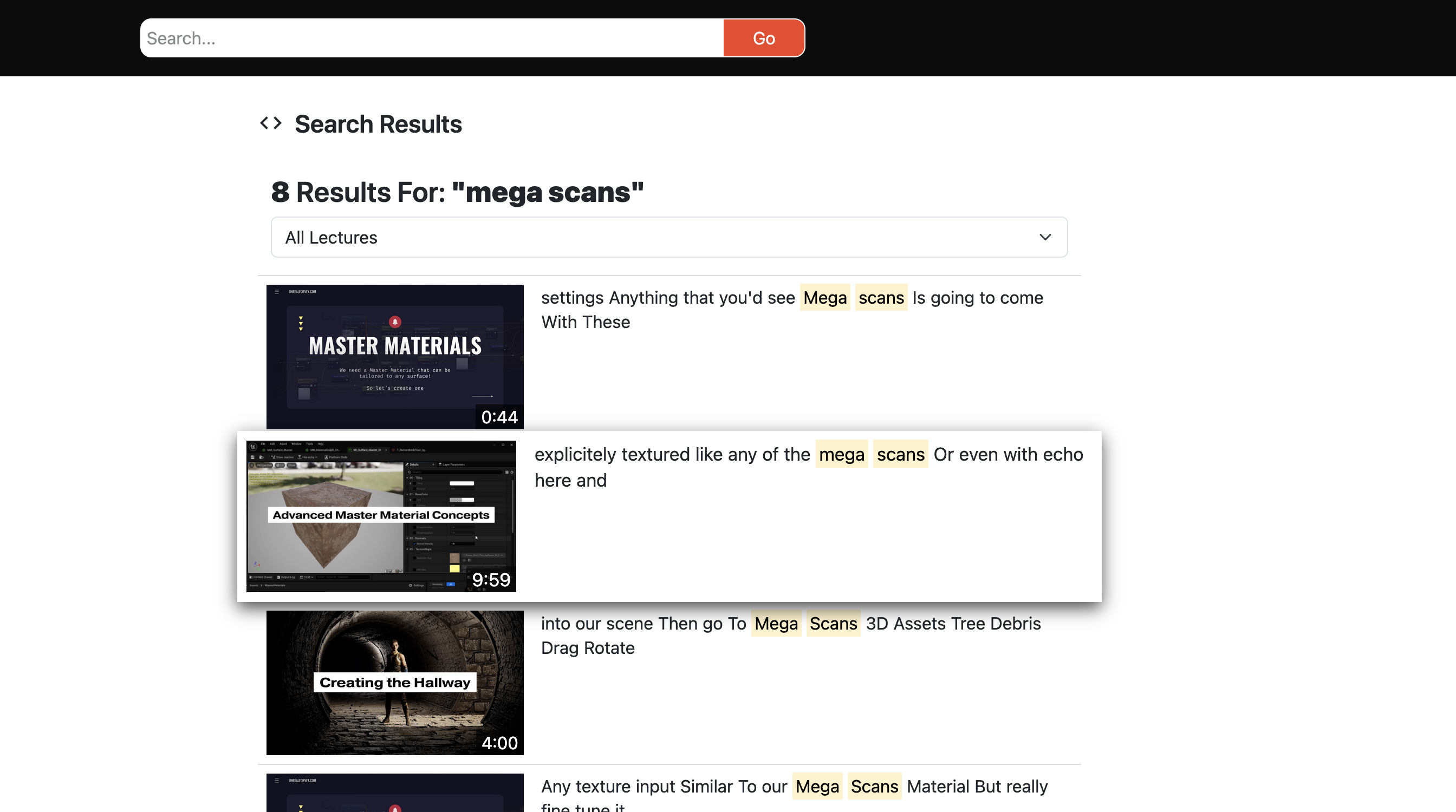
Task: Click the angle brackets icon beside Search Results
Action: 270,123
